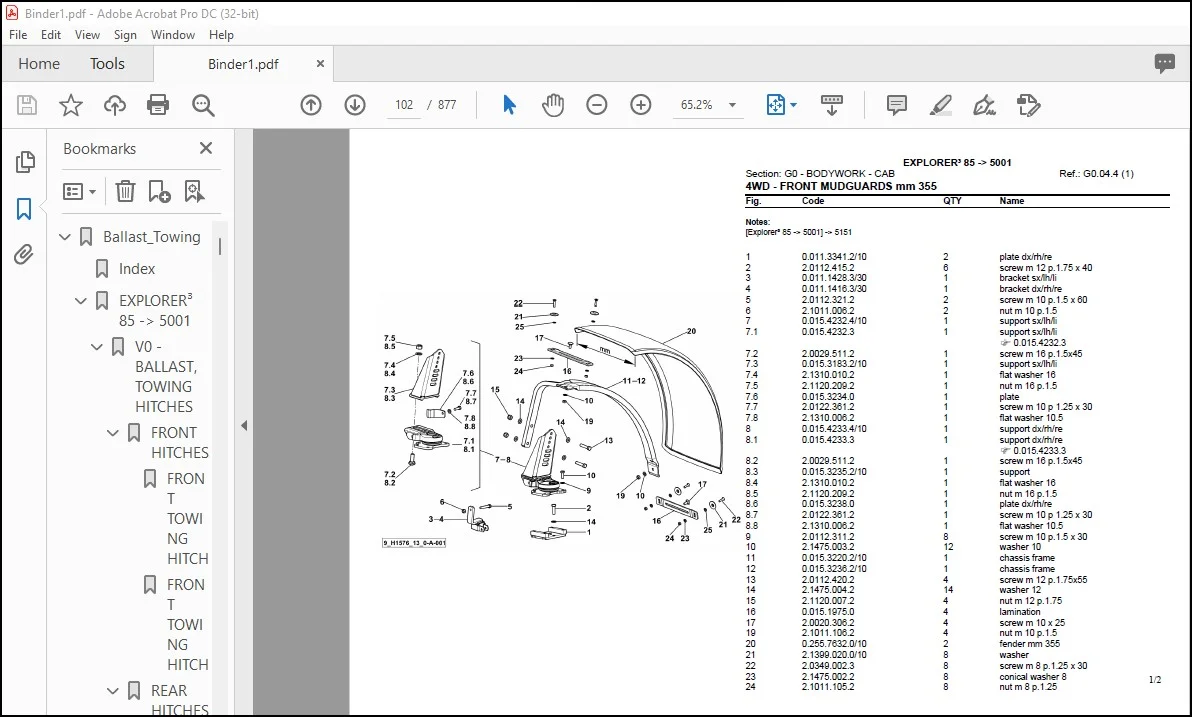Open the zoom percentage dropdown
The height and width of the screenshot is (717, 1192).
point(732,105)
